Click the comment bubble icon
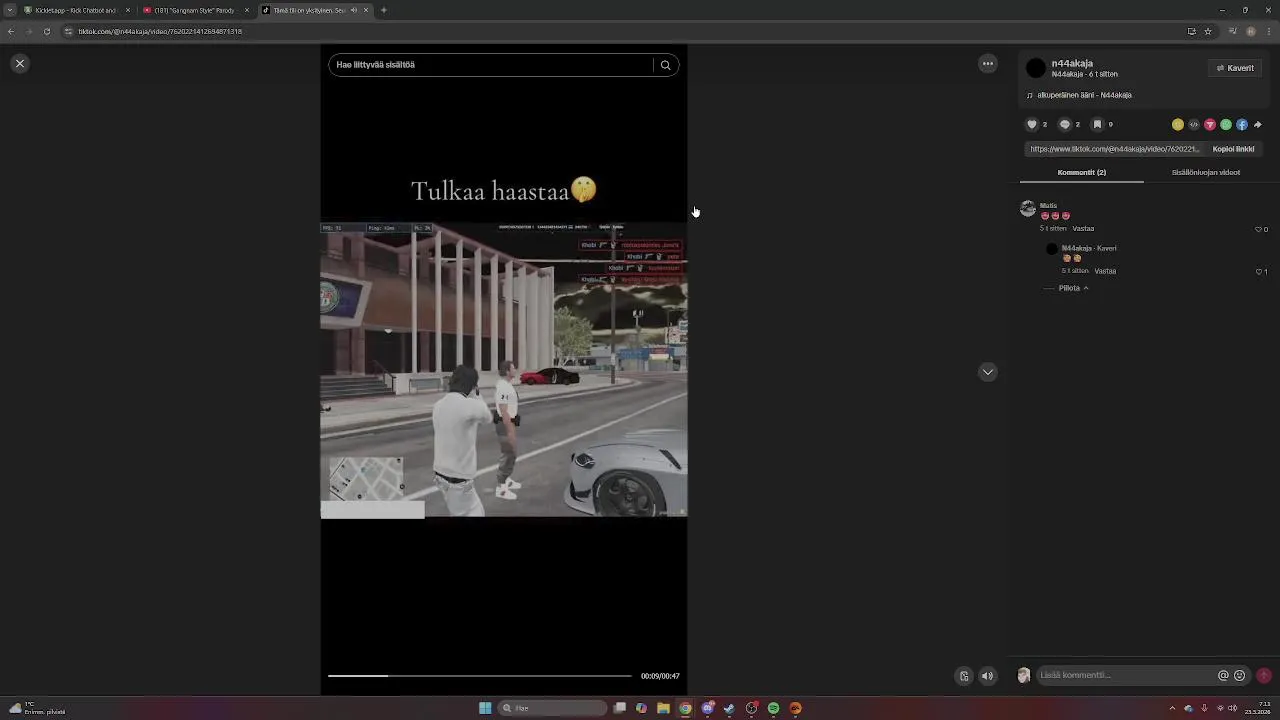 pyautogui.click(x=1065, y=124)
